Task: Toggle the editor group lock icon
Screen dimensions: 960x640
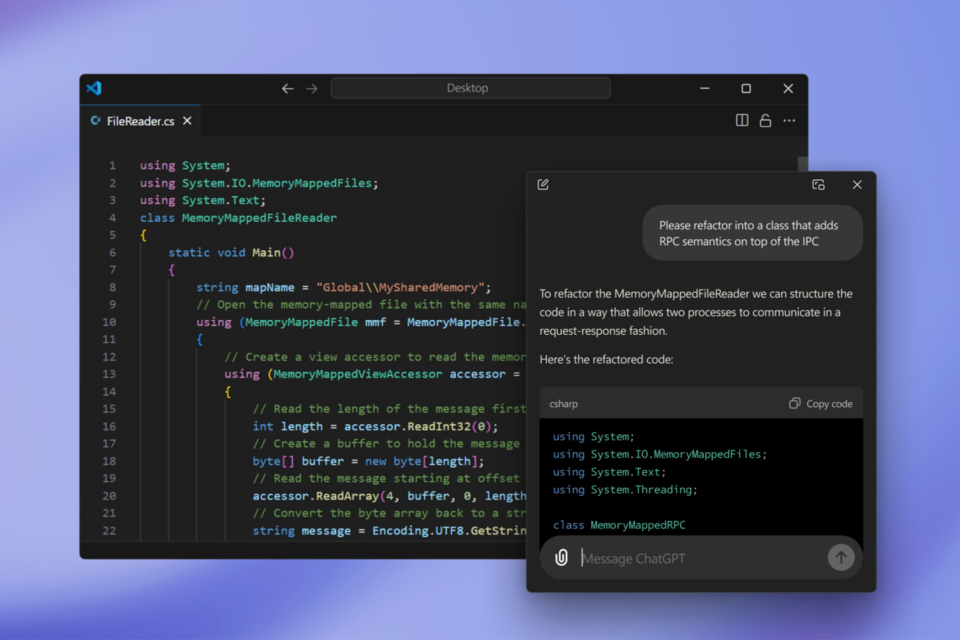Action: [x=765, y=120]
